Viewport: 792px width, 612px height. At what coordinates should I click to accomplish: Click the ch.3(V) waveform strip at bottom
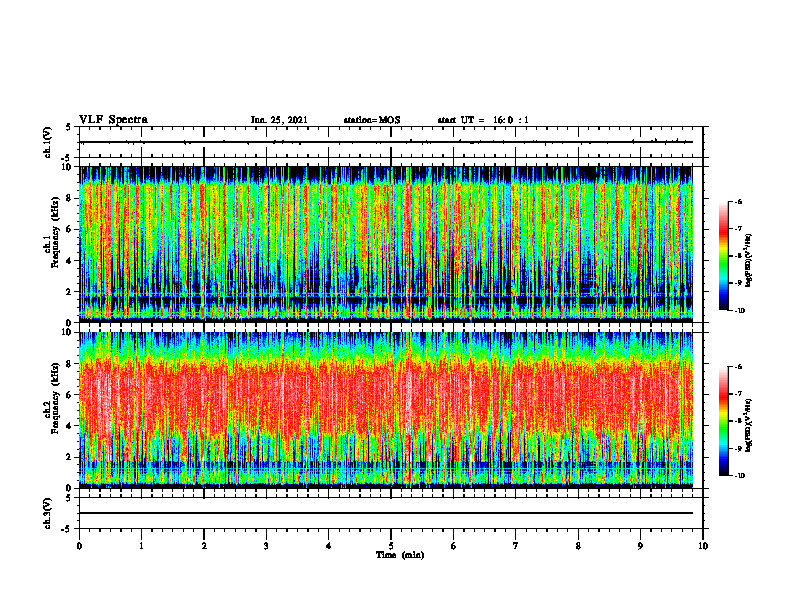pyautogui.click(x=391, y=513)
